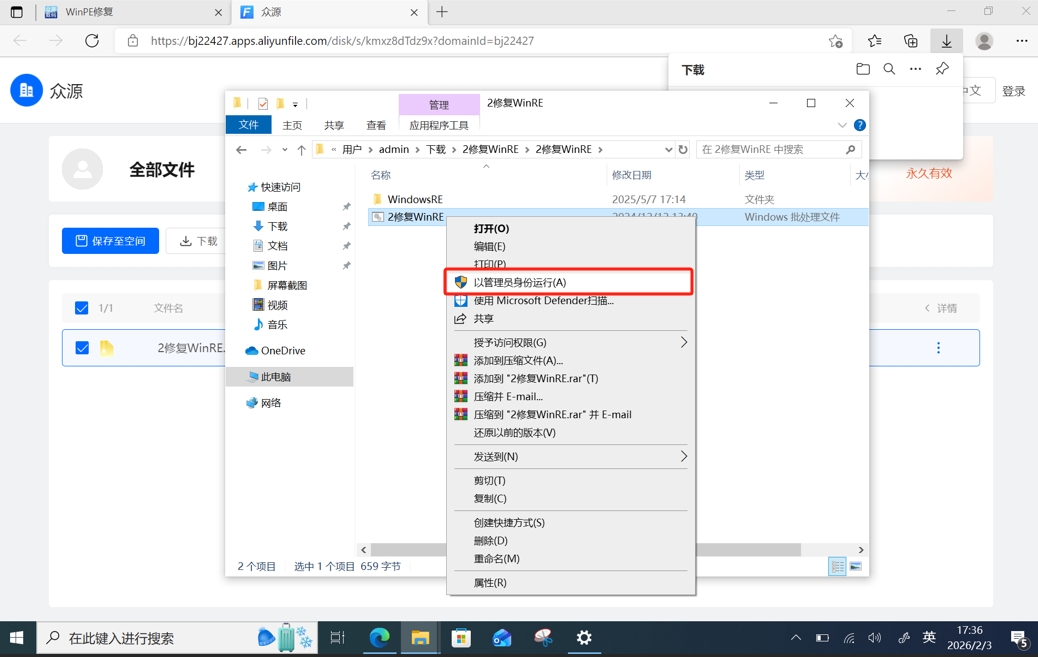Click the Explorer refresh button

[x=683, y=150]
